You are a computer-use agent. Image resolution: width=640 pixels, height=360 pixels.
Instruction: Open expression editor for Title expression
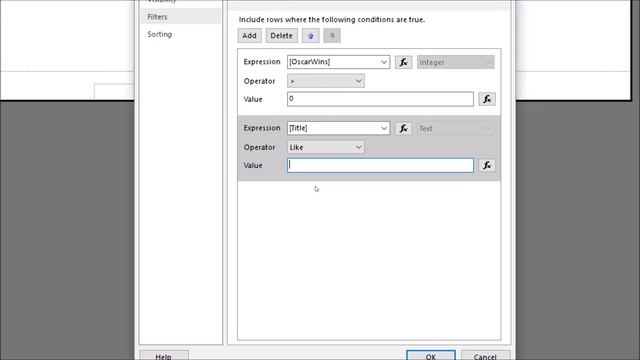click(x=403, y=128)
